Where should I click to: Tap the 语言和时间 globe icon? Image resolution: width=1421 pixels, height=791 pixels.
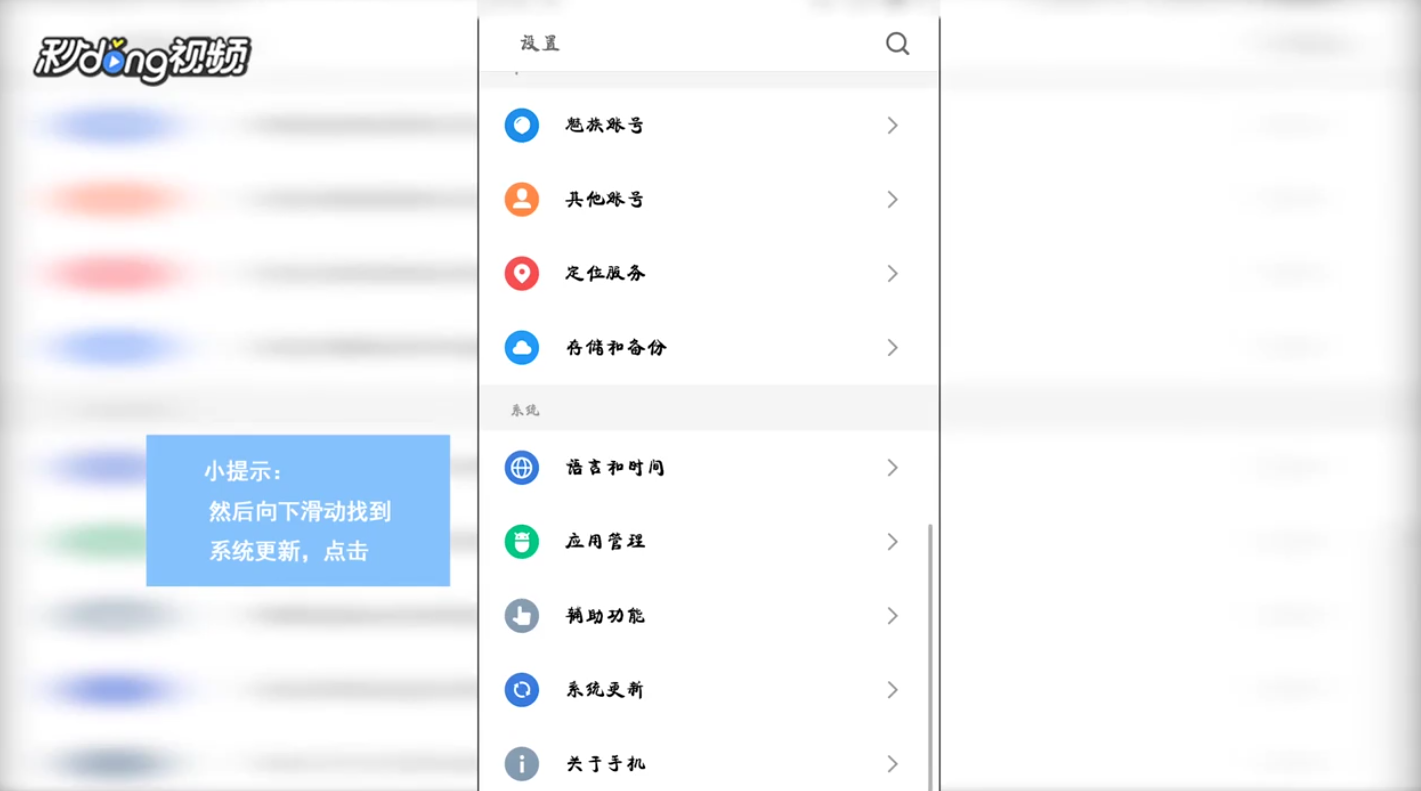pyautogui.click(x=522, y=467)
